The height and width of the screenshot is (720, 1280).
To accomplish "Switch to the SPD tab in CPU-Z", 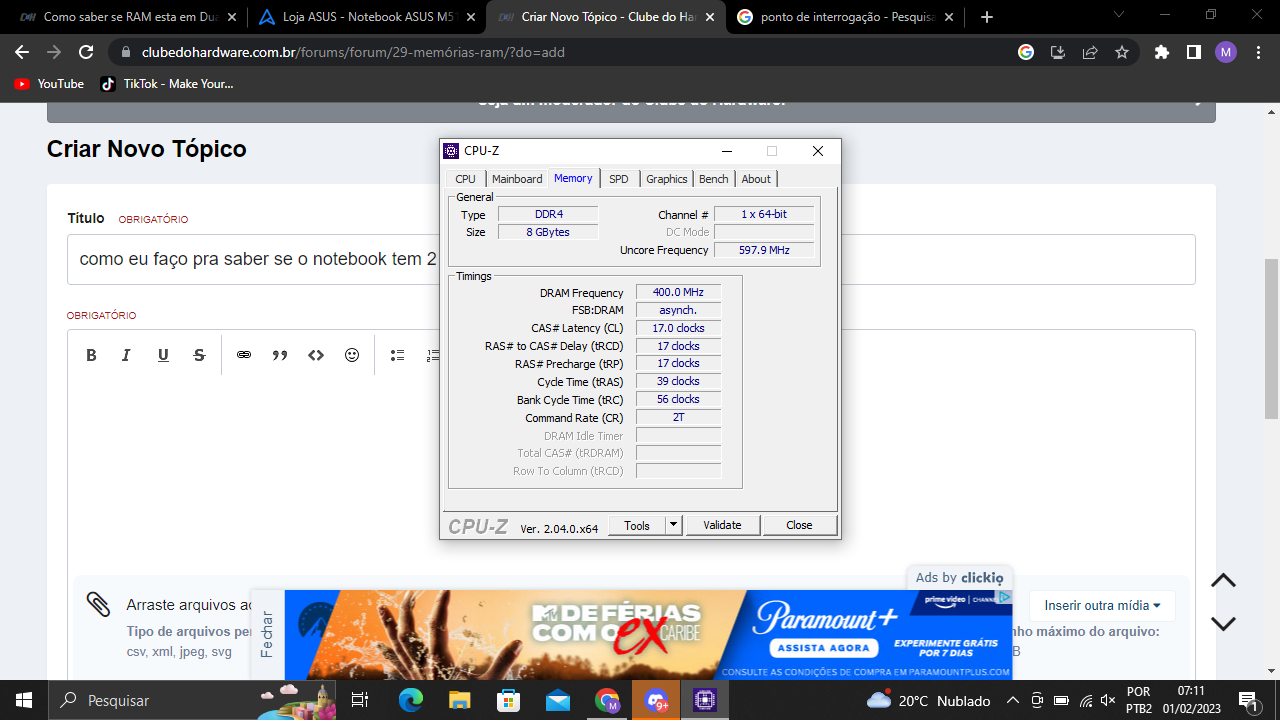I will (x=619, y=179).
